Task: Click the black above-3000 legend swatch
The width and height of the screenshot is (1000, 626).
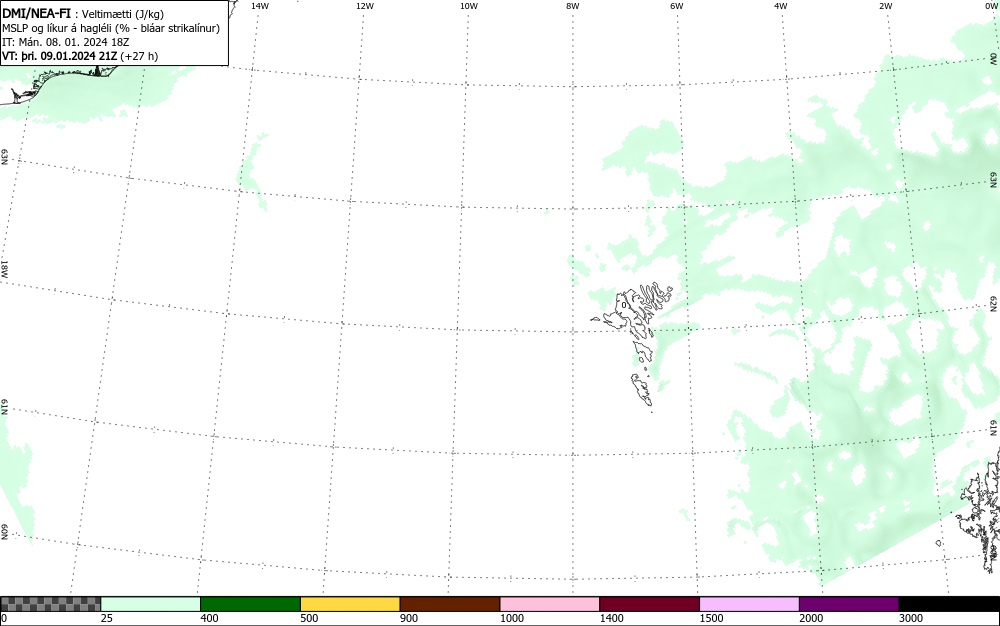Action: tap(949, 604)
